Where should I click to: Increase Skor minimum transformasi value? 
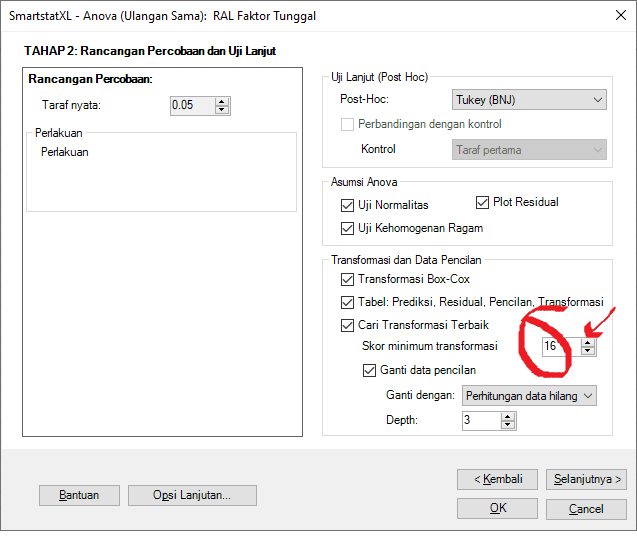[588, 341]
